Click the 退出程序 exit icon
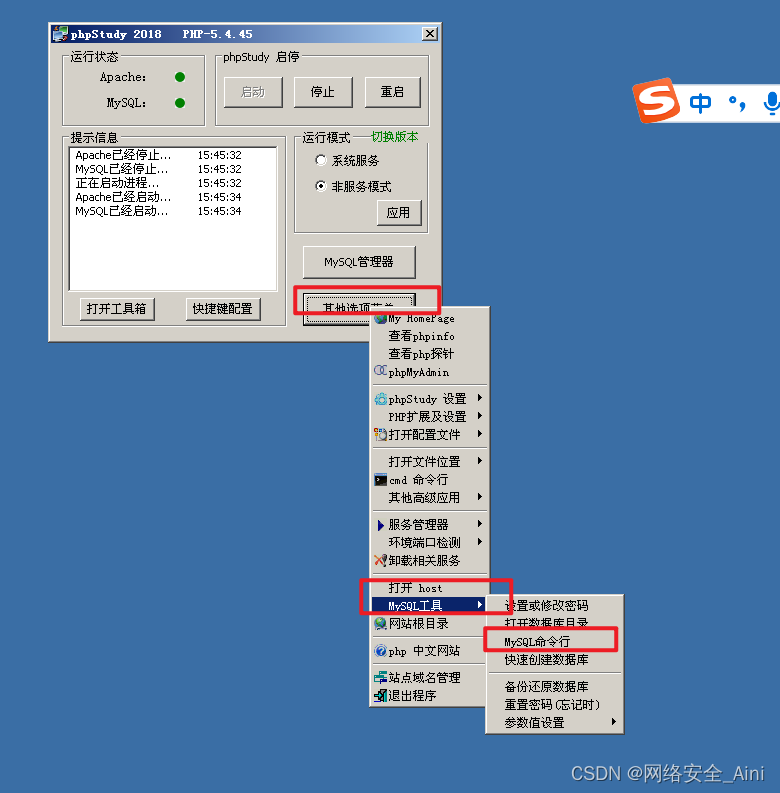Screen dimensions: 780x793 pos(380,696)
